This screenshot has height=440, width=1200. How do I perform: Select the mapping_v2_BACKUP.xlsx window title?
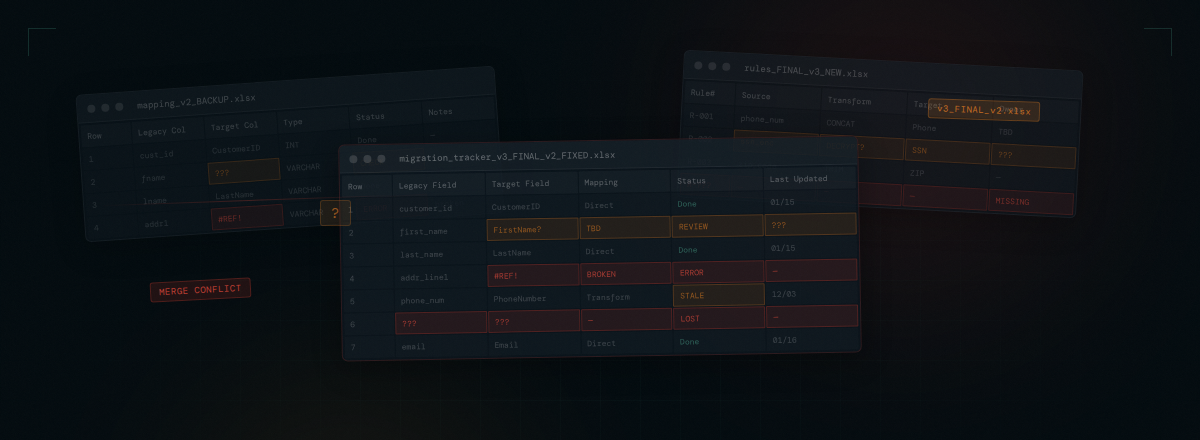point(196,100)
